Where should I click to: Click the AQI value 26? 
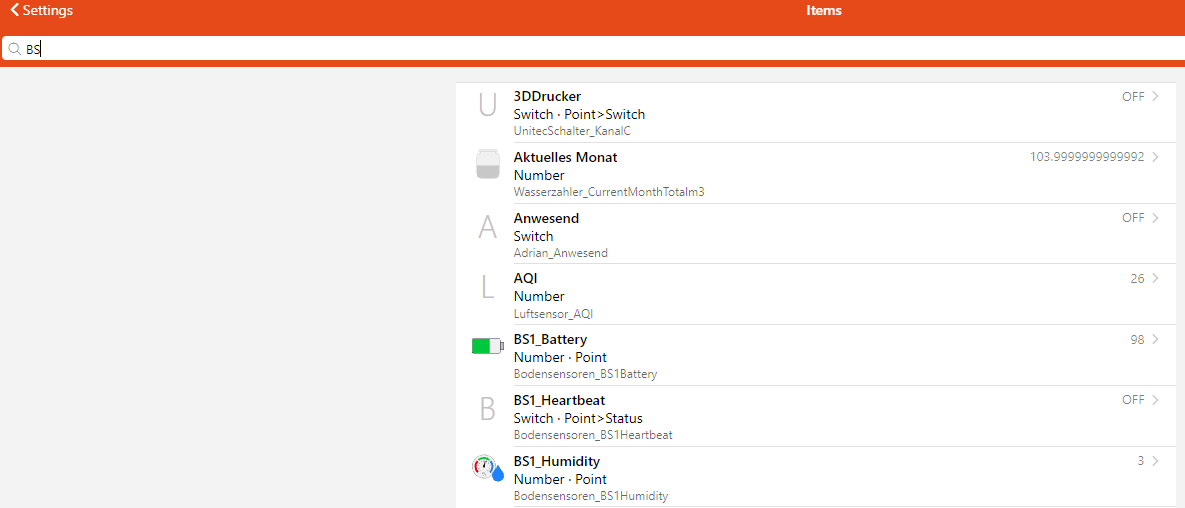[x=1137, y=278]
